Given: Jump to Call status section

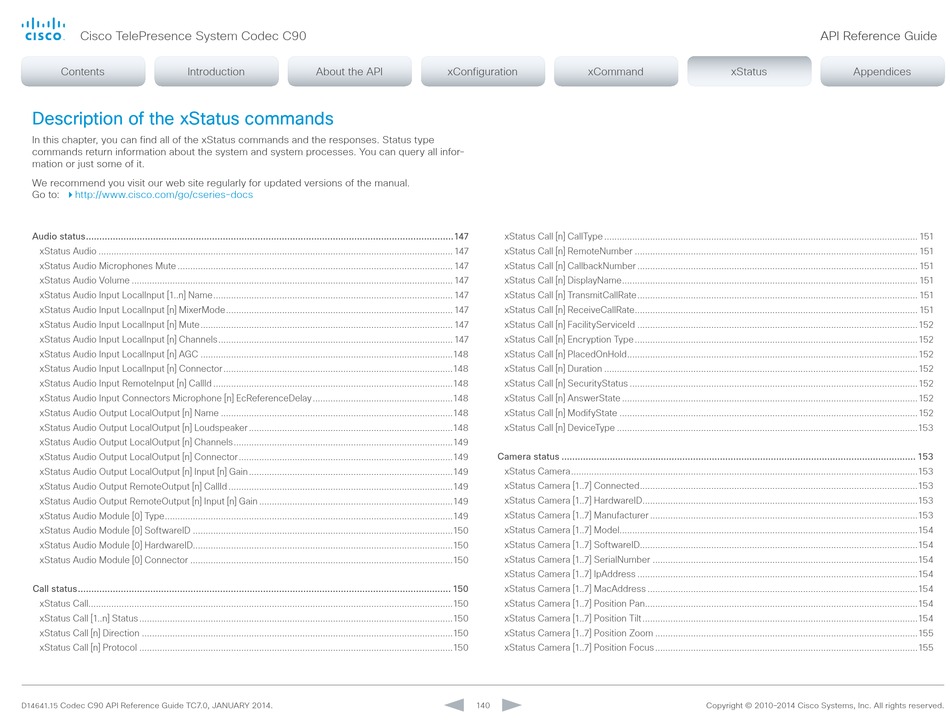Looking at the screenshot, I should (250, 589).
